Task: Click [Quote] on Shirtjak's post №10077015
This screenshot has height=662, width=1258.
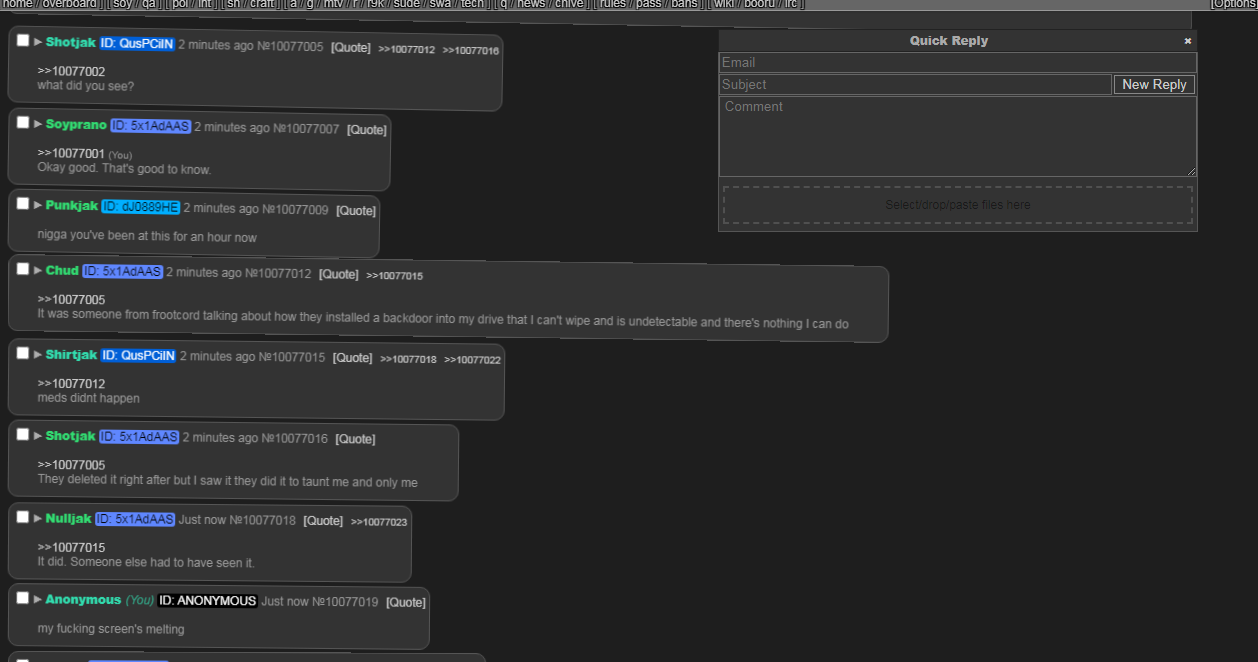Action: 353,358
